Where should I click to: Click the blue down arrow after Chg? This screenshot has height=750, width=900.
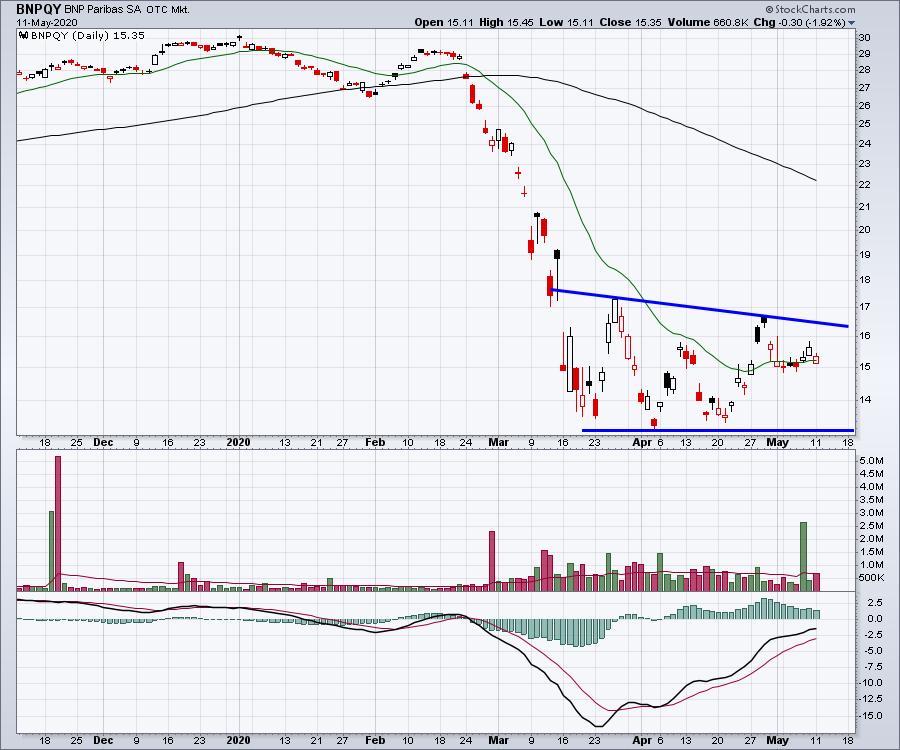click(x=851, y=22)
